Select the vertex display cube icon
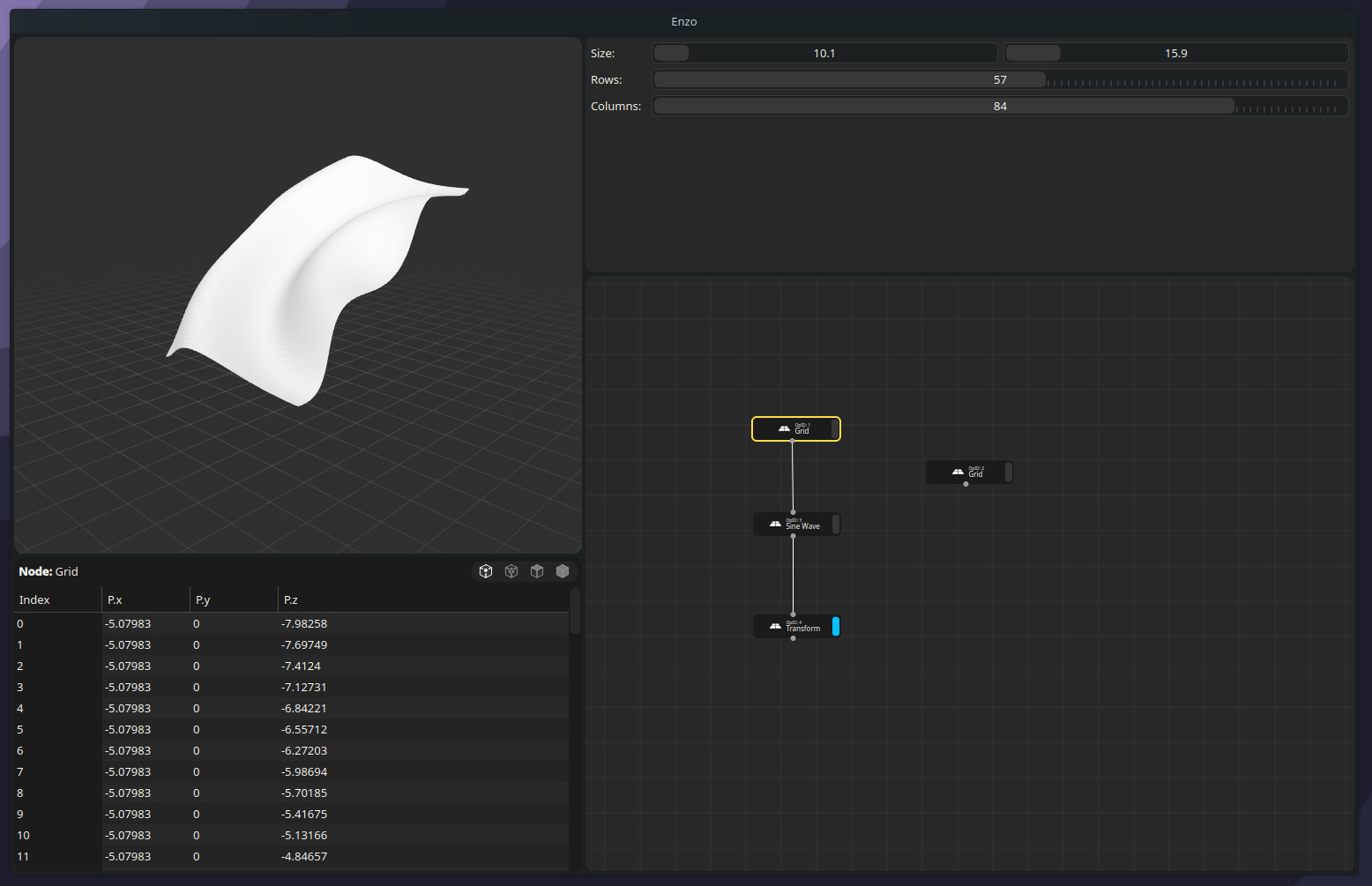The image size is (1372, 886). [x=486, y=570]
